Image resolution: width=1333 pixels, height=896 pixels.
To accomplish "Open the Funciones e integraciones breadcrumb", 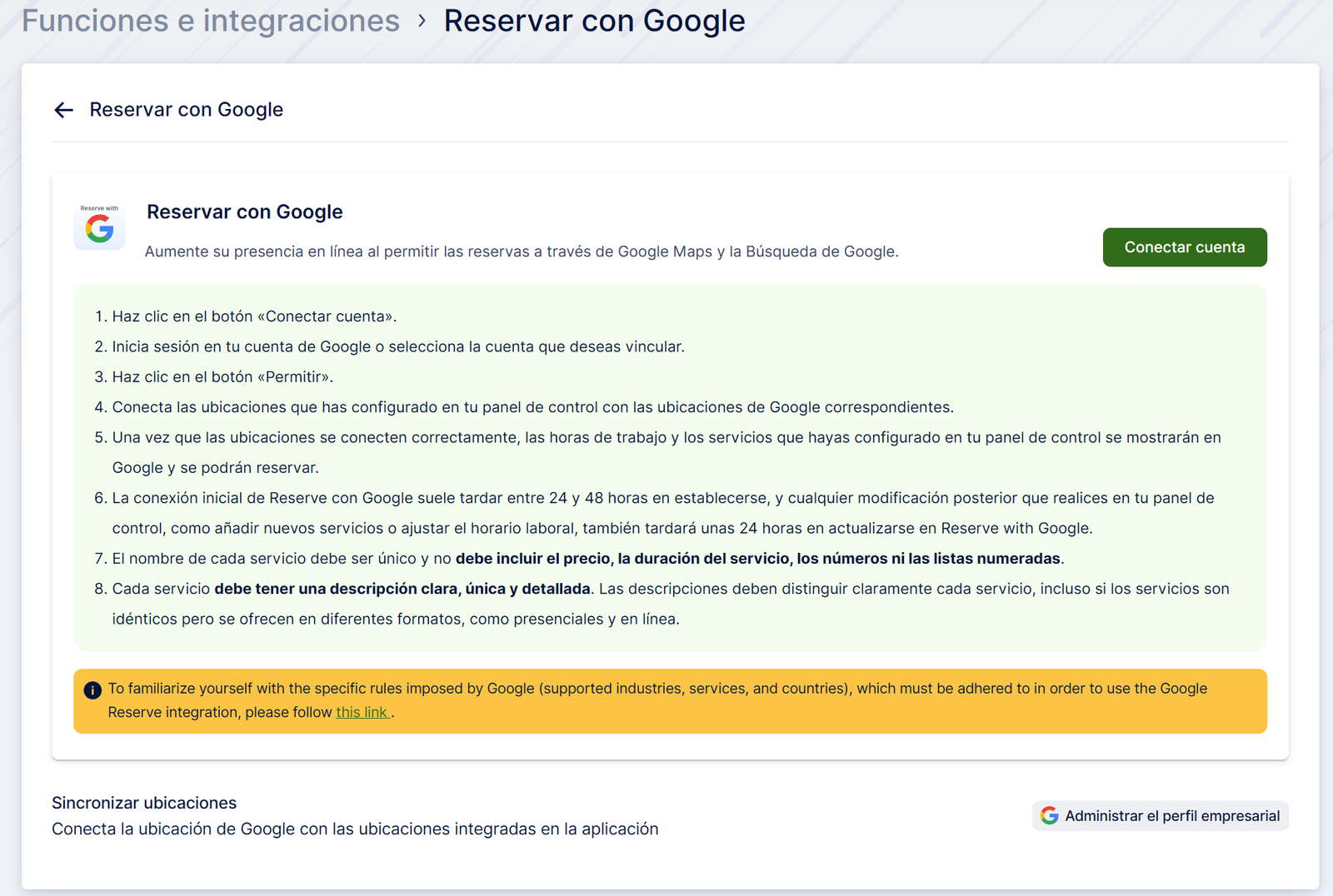I will [211, 21].
